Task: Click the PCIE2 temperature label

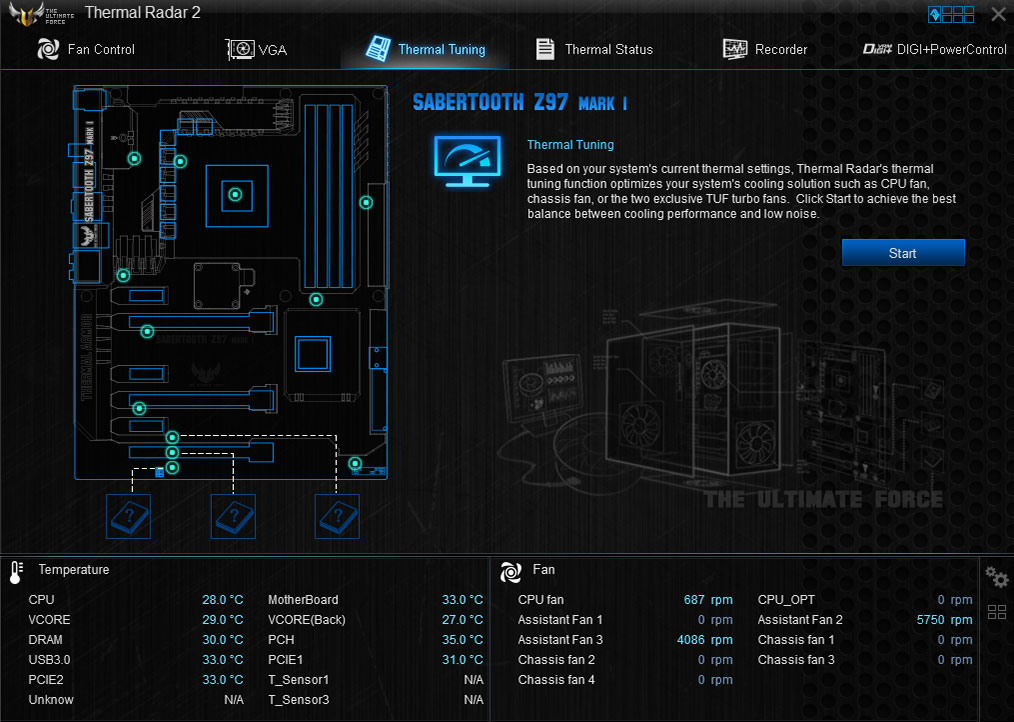Action: [x=46, y=680]
